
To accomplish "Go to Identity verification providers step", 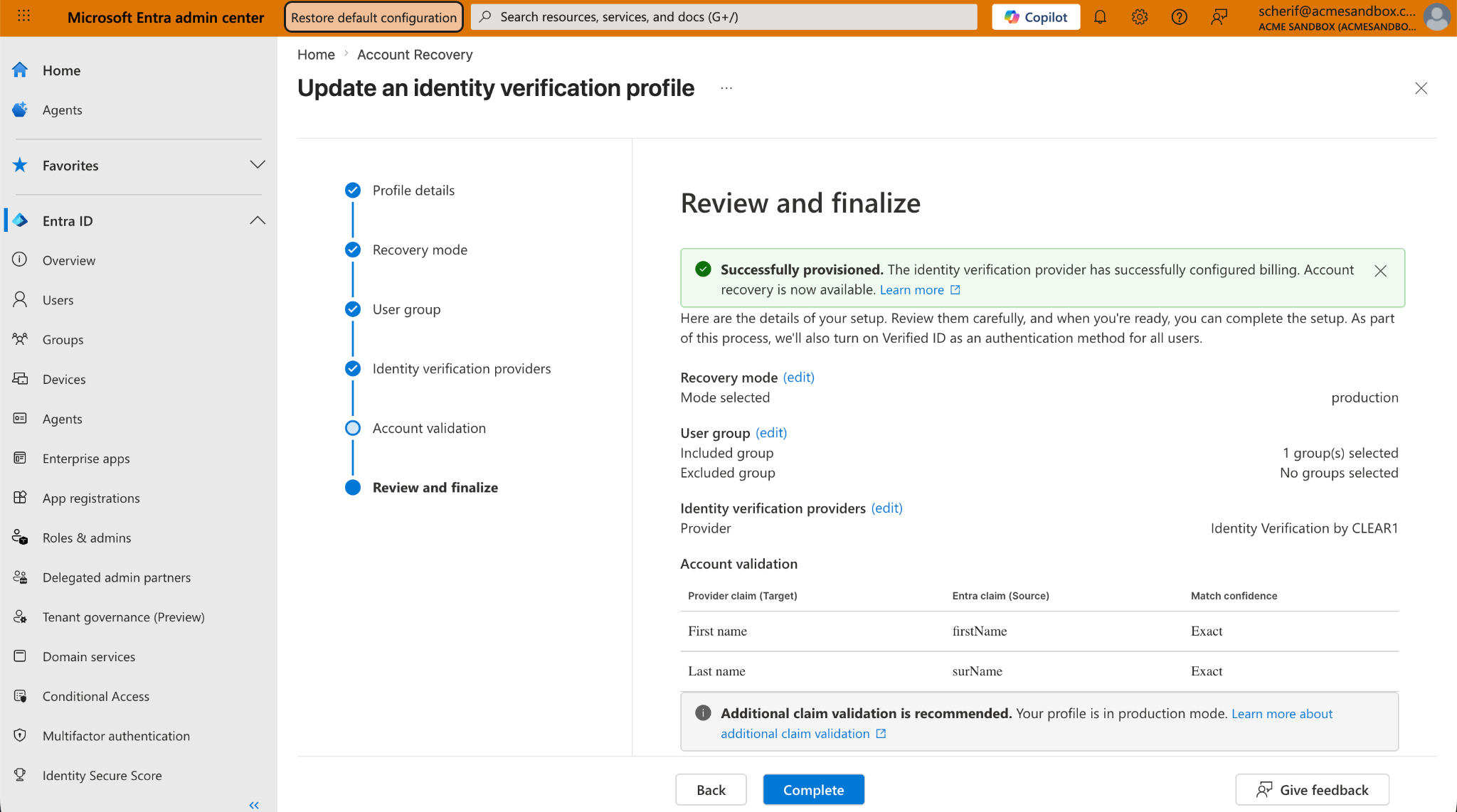I will (462, 368).
